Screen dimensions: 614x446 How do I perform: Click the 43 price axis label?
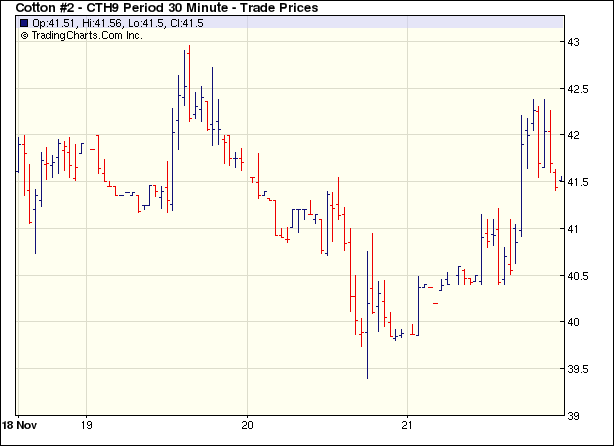coord(575,43)
